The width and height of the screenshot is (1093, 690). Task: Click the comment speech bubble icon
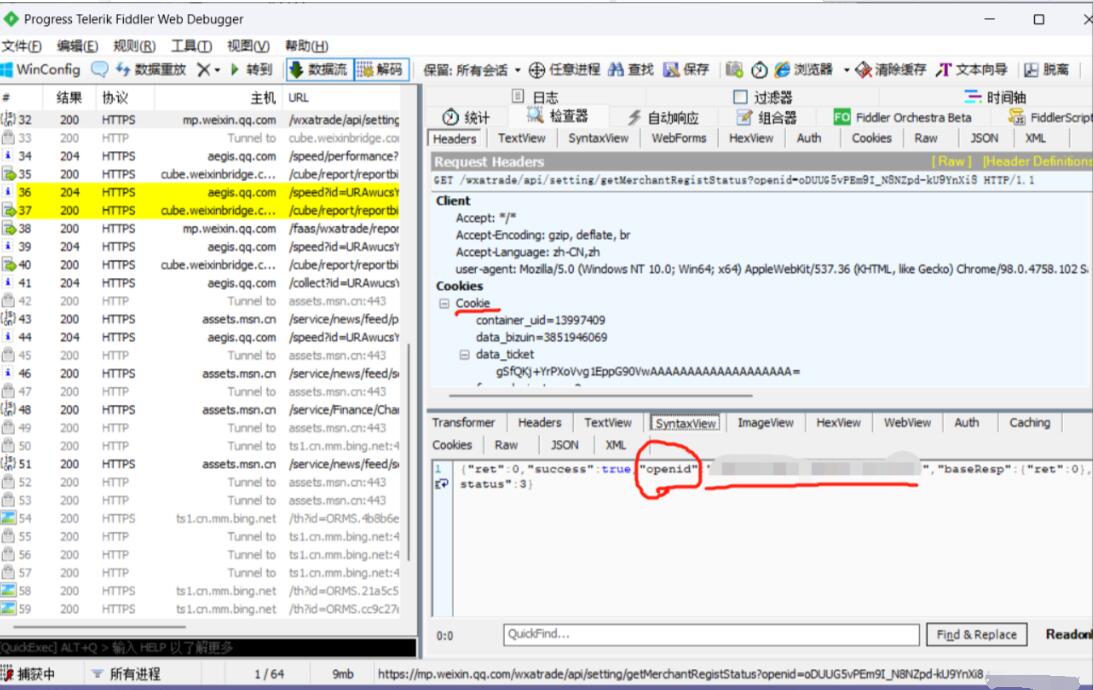pos(100,70)
